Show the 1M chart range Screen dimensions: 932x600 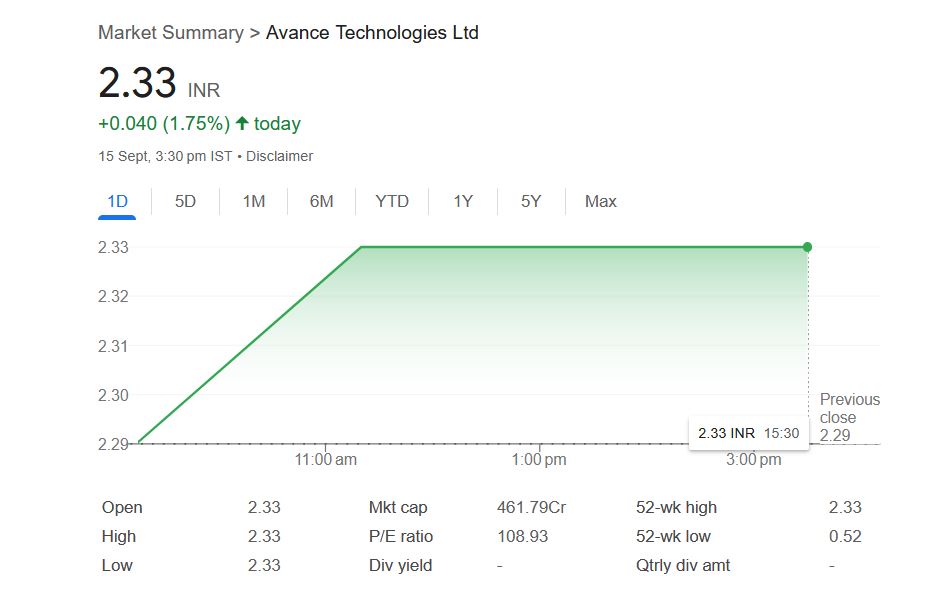click(254, 201)
